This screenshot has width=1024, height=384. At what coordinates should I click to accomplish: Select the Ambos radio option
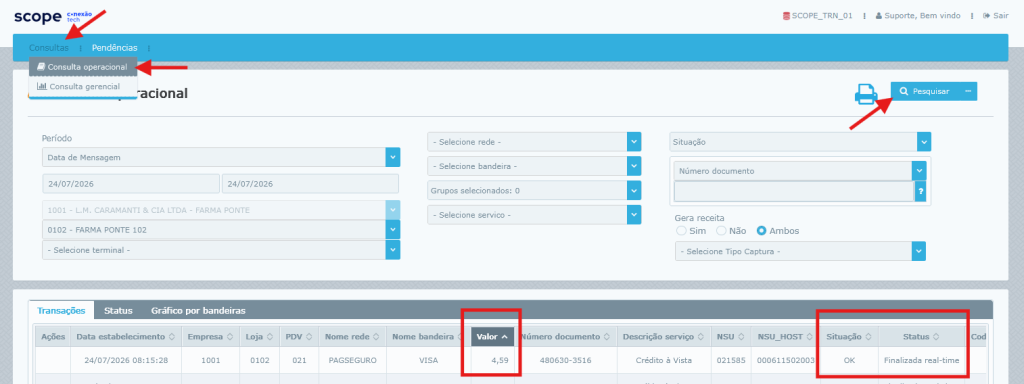761,231
